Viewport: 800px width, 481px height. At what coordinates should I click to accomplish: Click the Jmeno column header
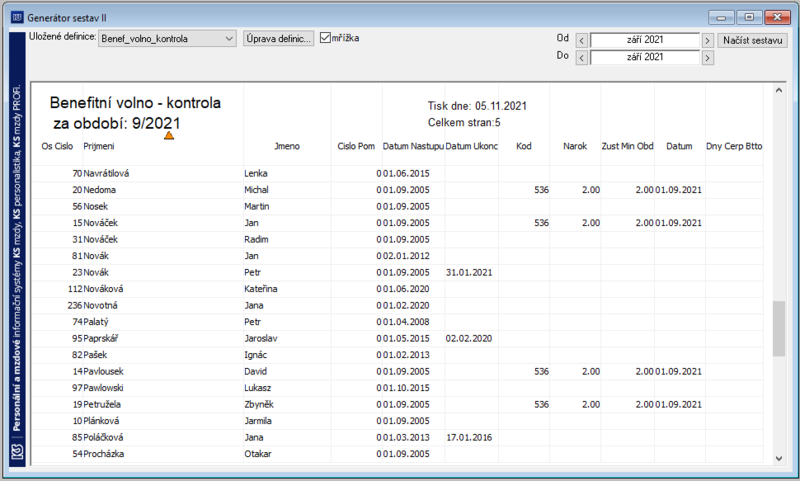287,146
